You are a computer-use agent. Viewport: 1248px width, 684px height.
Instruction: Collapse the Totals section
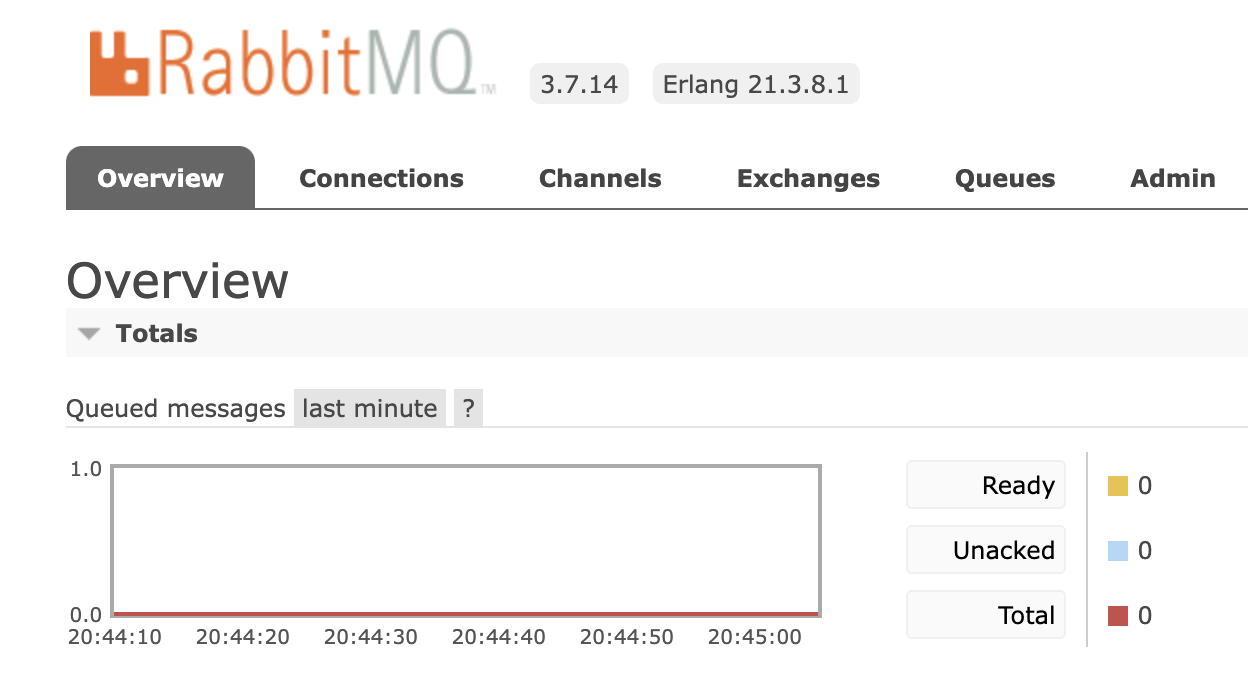point(89,333)
